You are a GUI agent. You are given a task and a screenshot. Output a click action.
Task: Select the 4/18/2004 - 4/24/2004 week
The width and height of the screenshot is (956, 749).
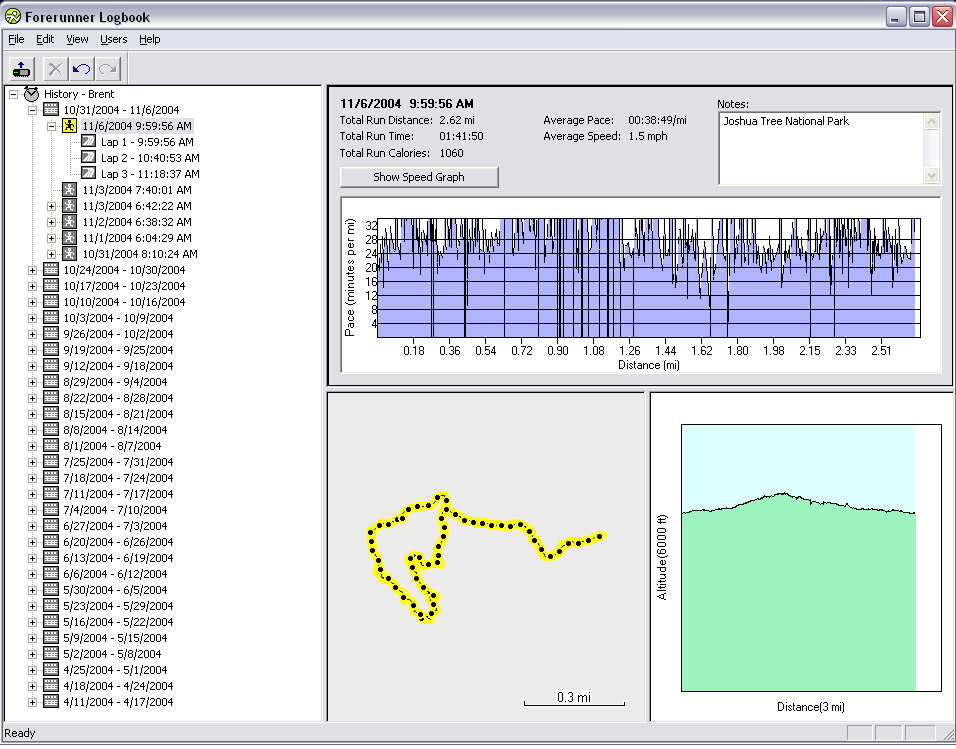tap(118, 686)
